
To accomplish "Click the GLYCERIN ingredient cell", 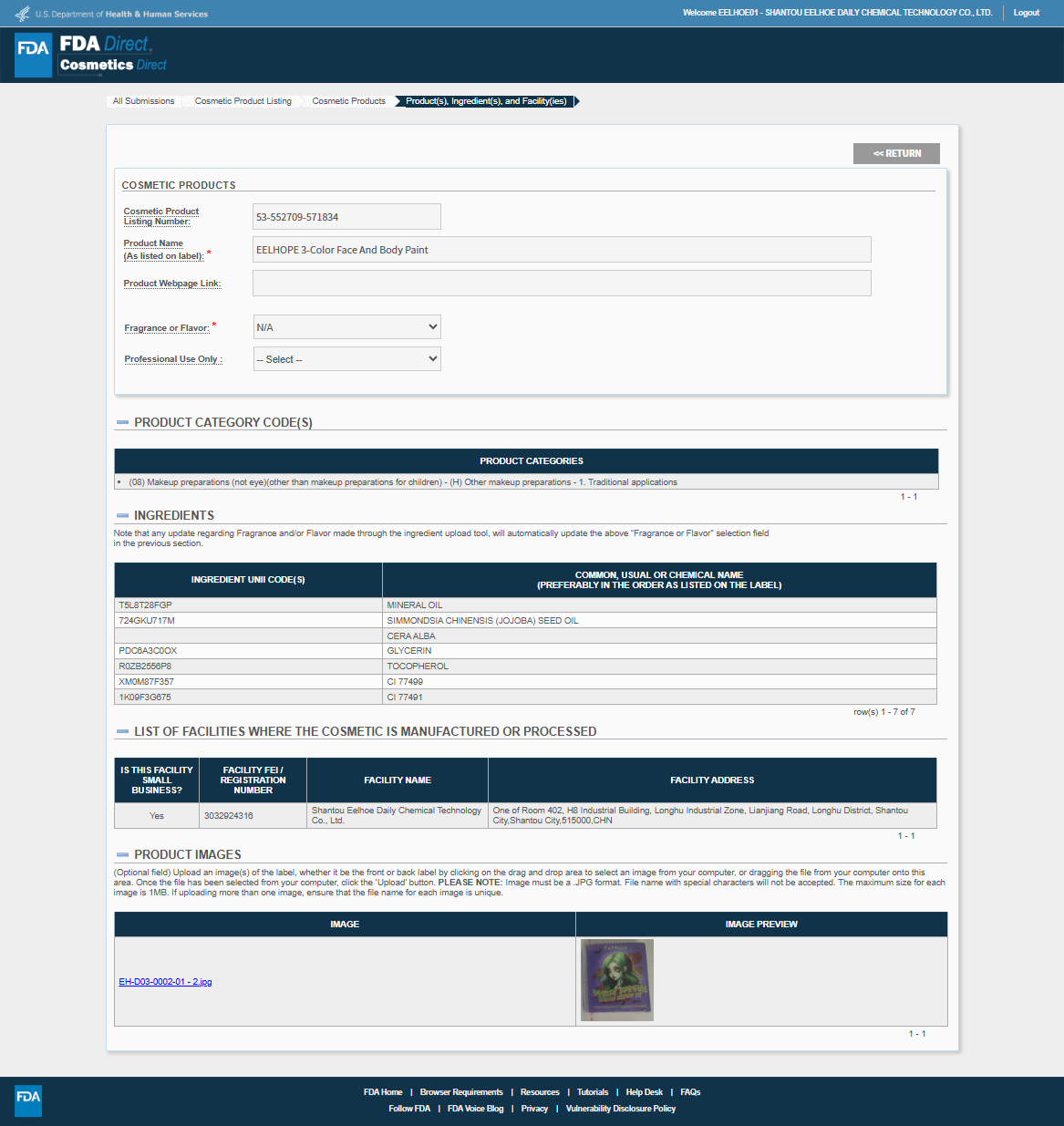I will [x=659, y=651].
